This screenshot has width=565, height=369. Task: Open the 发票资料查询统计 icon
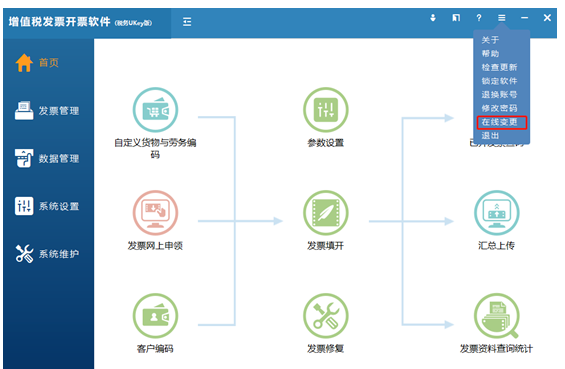[x=497, y=316]
